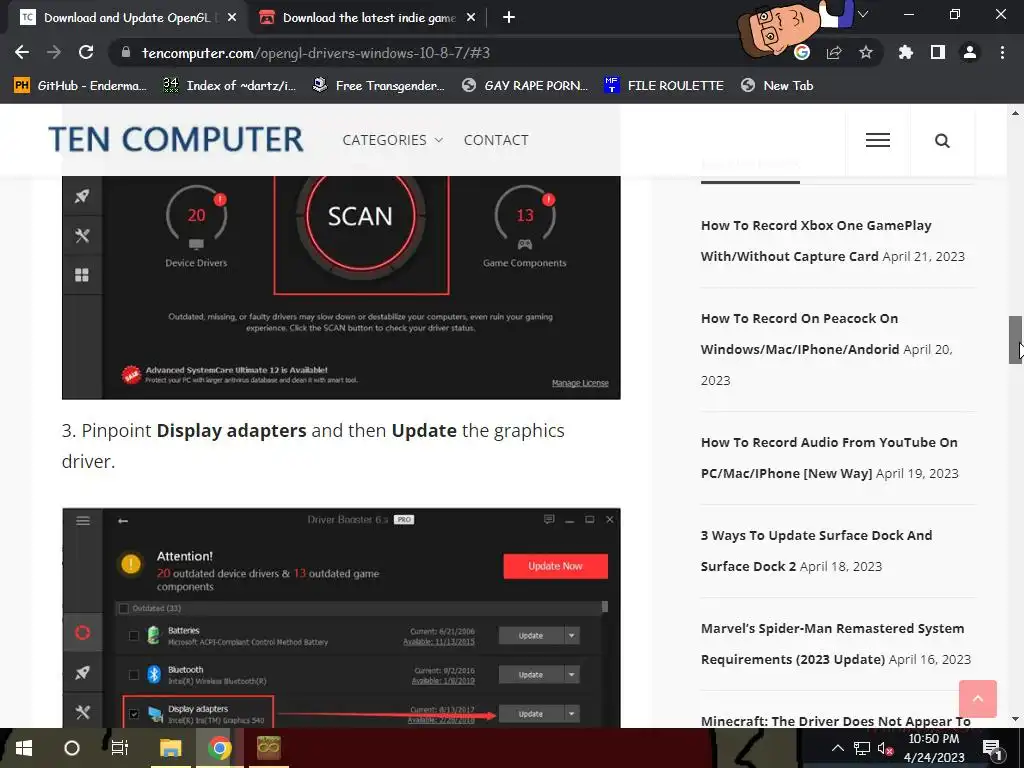The image size is (1024, 768).
Task: Open new tab with plus button
Action: point(509,18)
